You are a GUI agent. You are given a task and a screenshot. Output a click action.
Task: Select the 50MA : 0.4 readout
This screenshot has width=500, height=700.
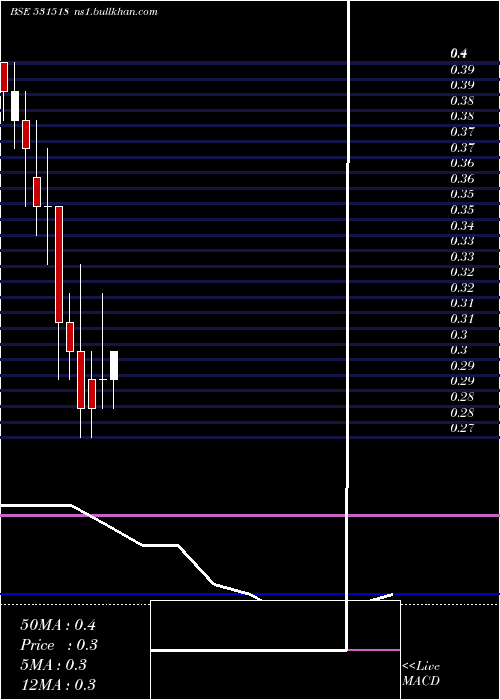click(x=58, y=625)
